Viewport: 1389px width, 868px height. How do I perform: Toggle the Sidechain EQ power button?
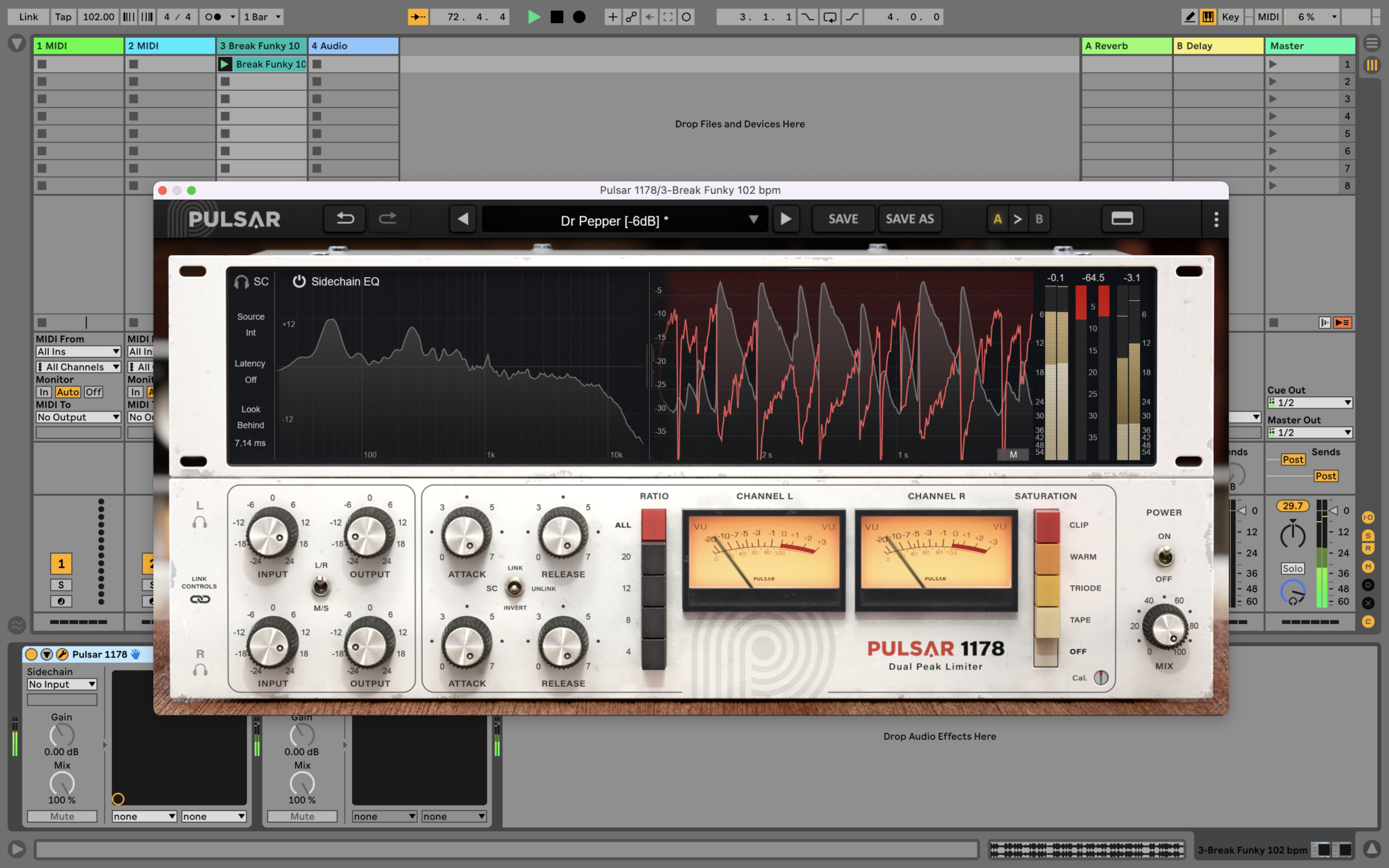point(298,281)
